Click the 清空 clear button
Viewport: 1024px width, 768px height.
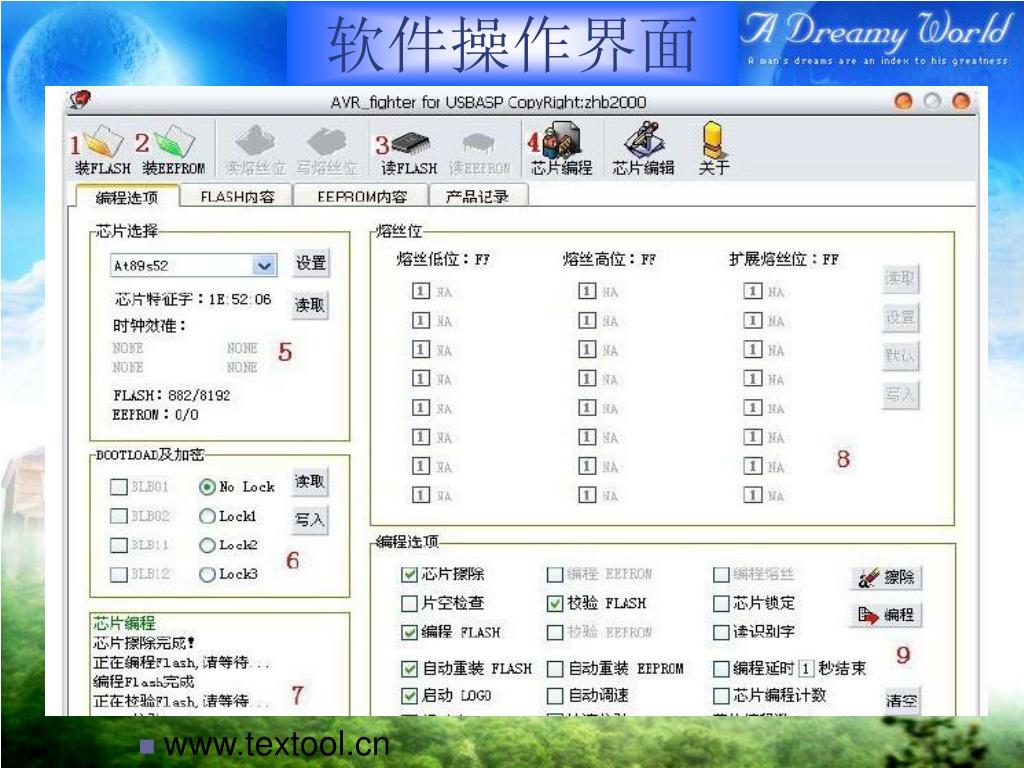coord(902,701)
